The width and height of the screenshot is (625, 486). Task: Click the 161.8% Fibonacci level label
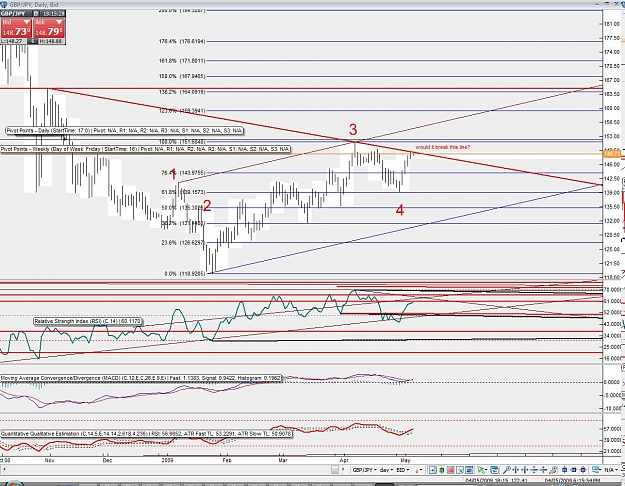182,61
